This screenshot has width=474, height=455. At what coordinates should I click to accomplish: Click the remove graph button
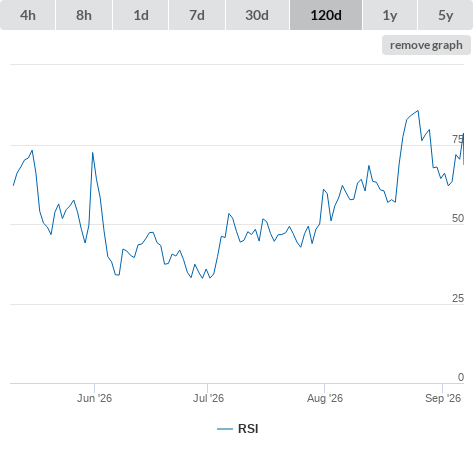(x=426, y=45)
